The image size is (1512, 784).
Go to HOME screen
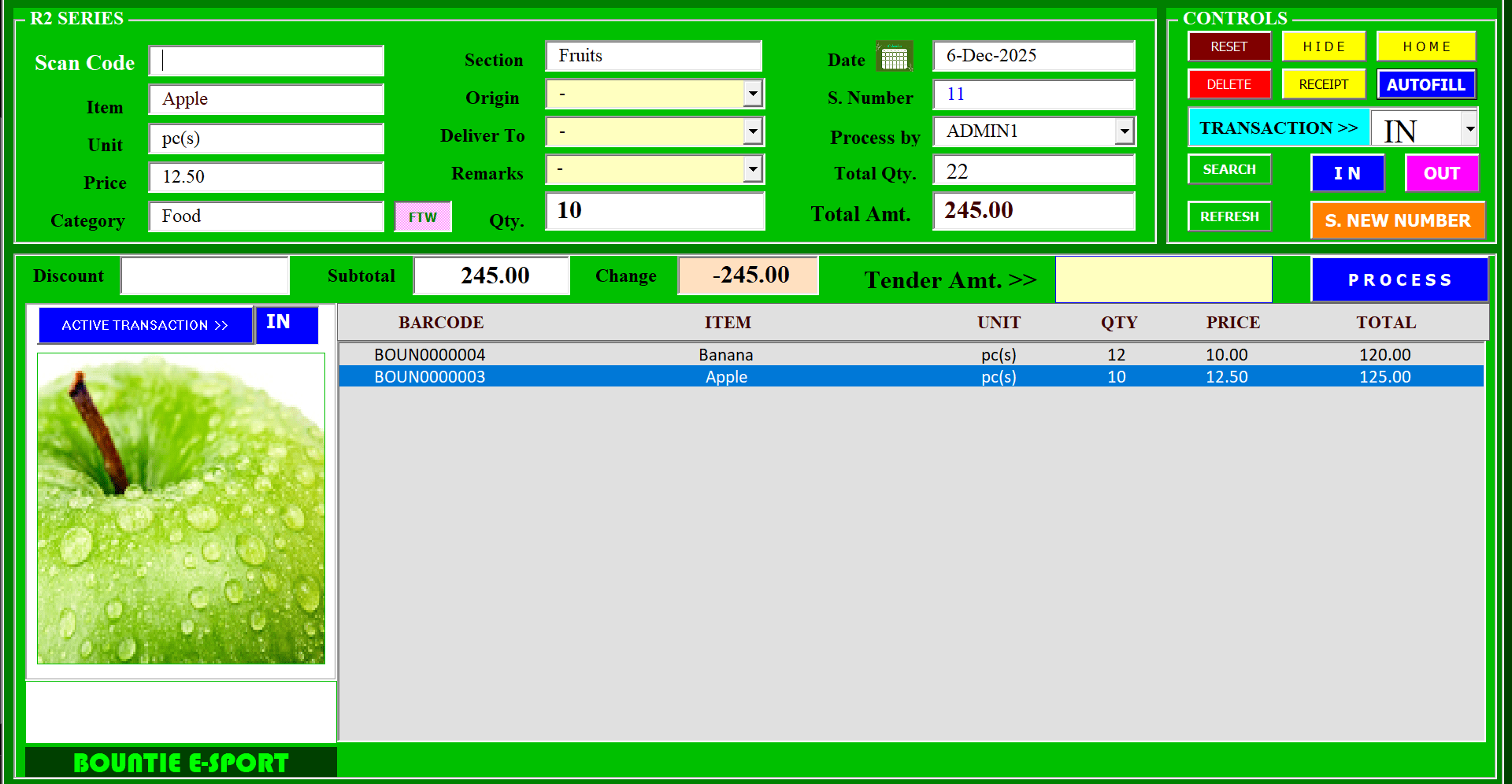tap(1426, 46)
